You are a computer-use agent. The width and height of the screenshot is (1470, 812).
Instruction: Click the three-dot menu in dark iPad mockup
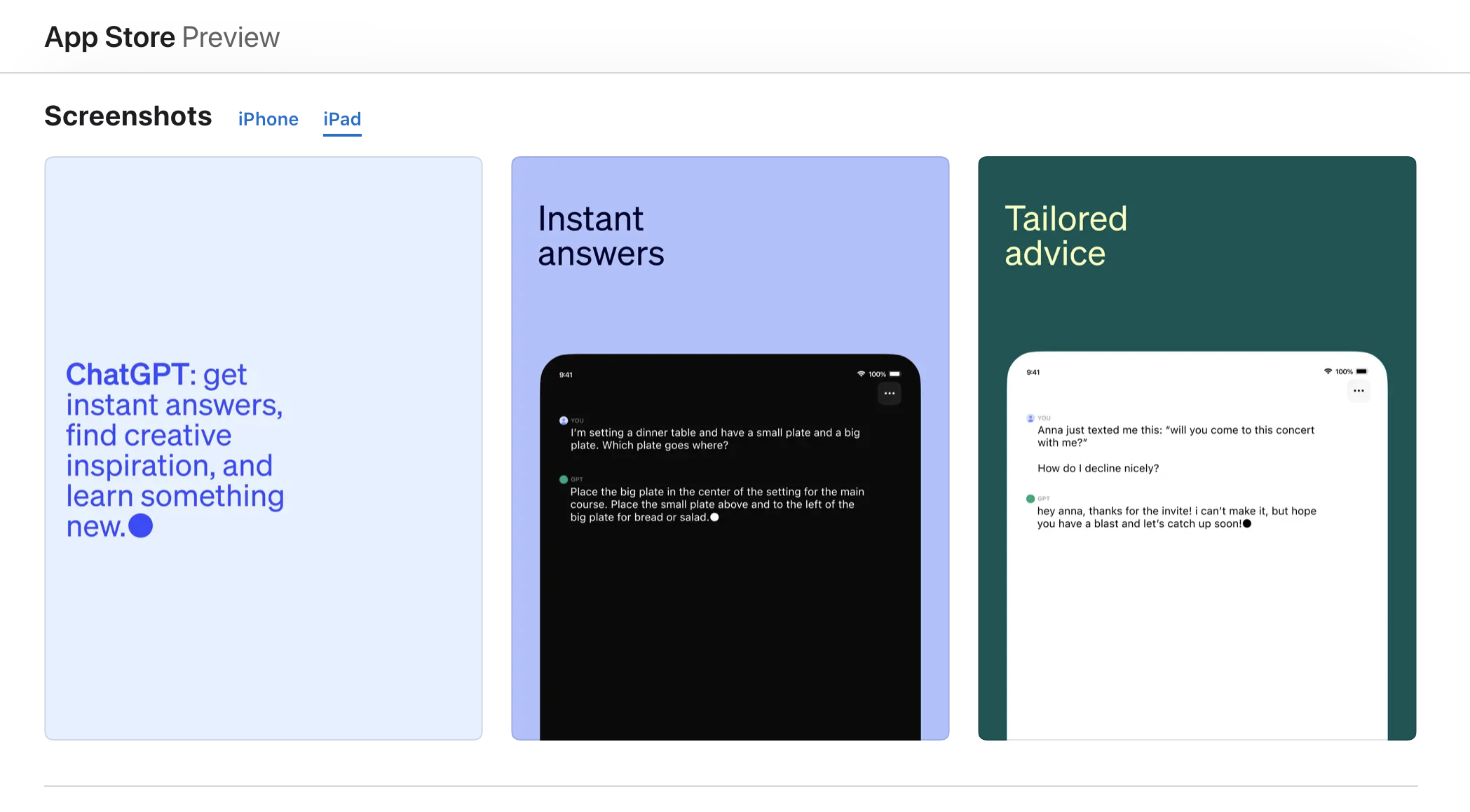[x=889, y=394]
